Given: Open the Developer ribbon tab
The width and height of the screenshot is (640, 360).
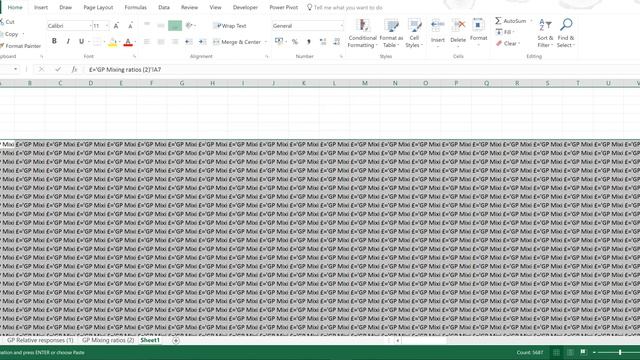Looking at the screenshot, I should 245,7.
